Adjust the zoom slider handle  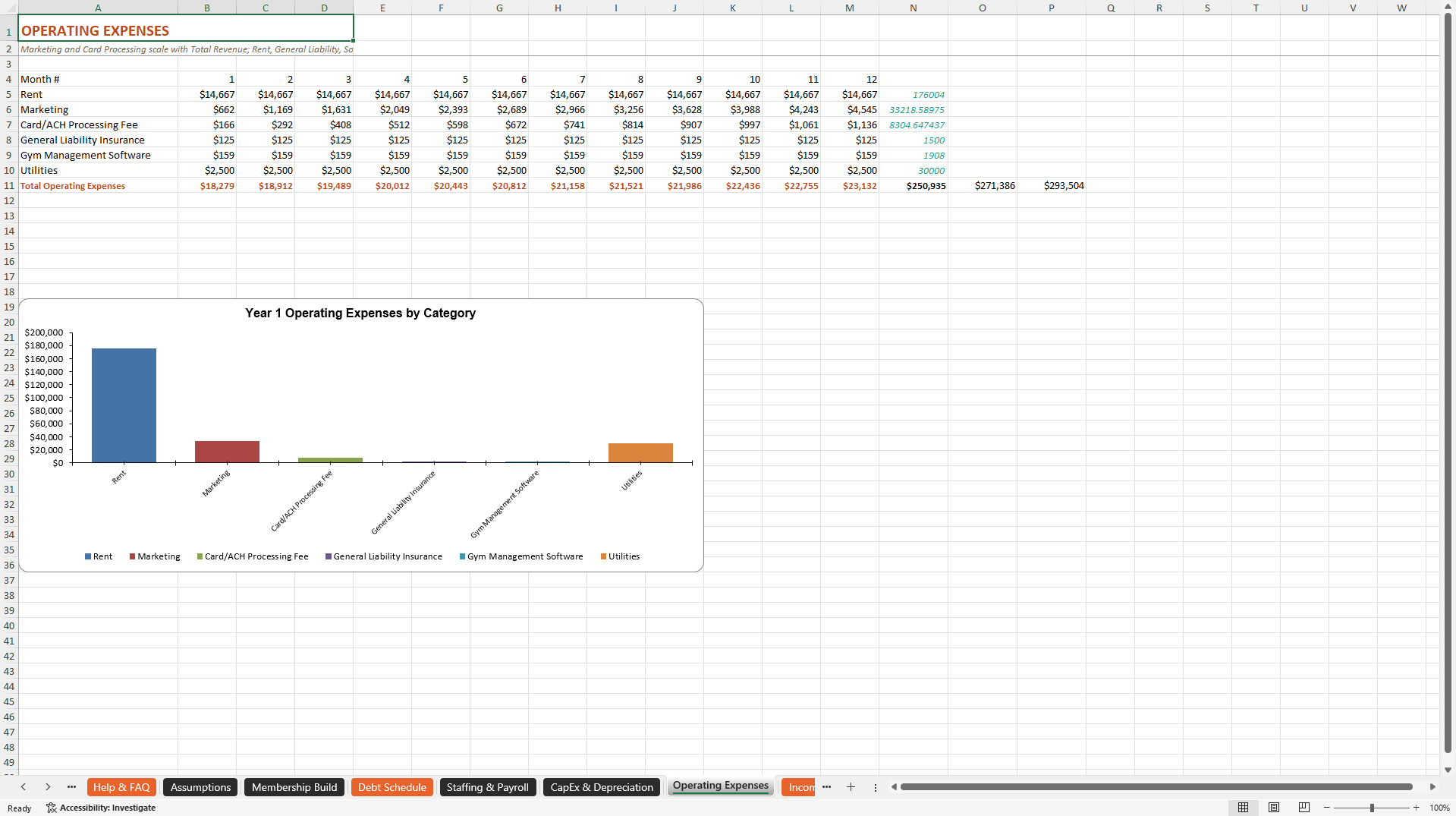click(x=1372, y=808)
